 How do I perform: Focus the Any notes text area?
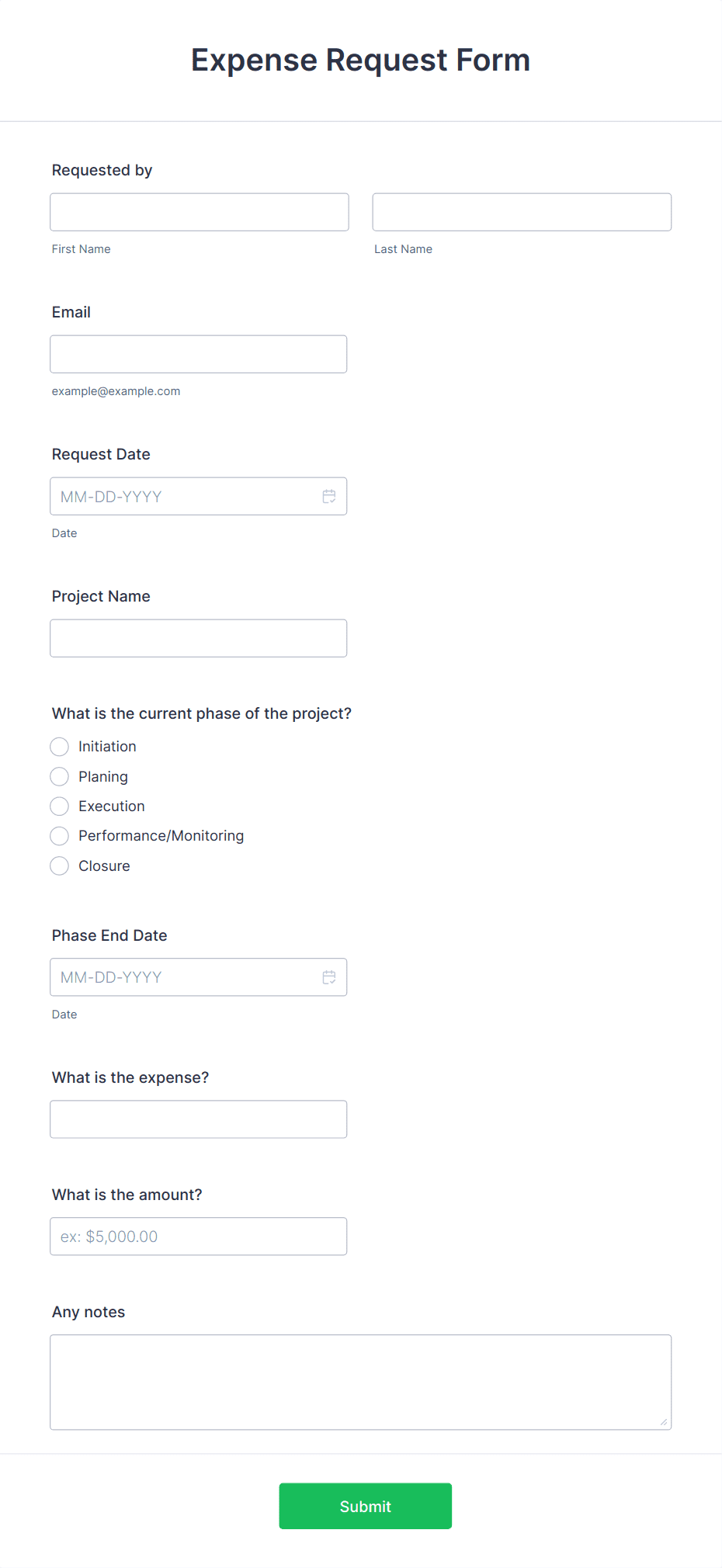(361, 1382)
